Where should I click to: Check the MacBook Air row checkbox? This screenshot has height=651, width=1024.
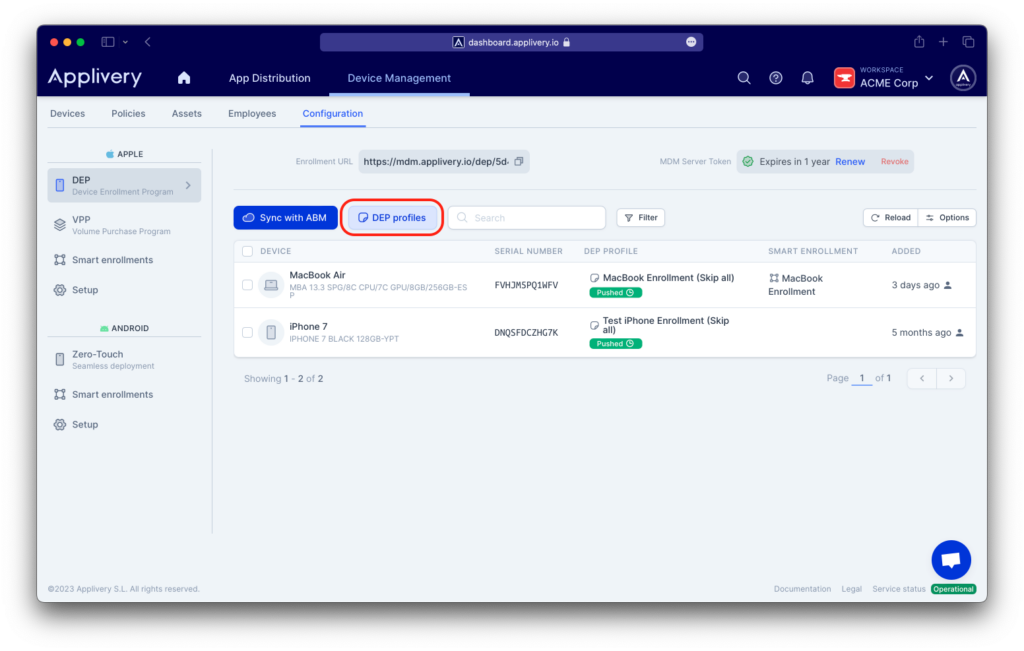pos(248,285)
